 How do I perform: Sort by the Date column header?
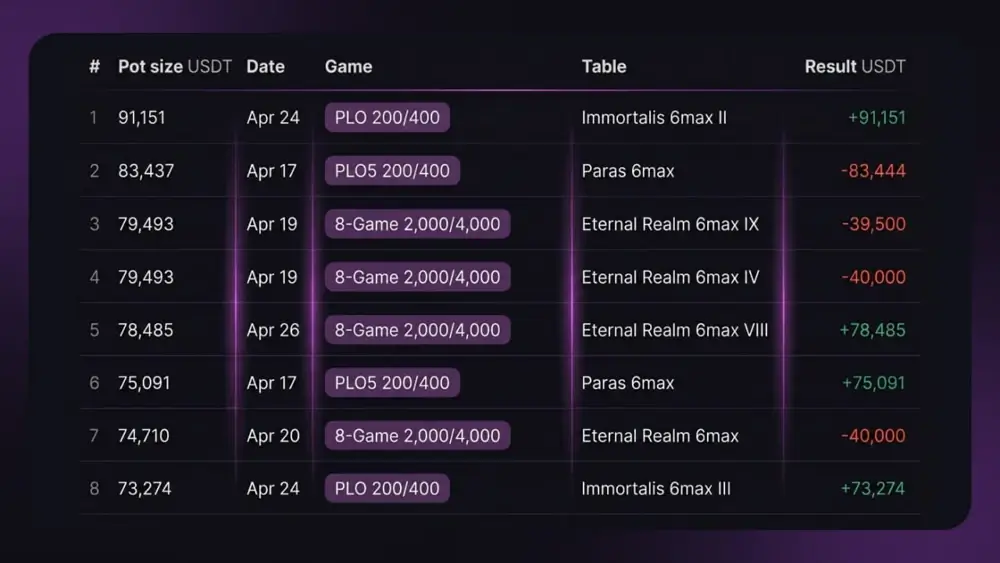click(x=265, y=66)
